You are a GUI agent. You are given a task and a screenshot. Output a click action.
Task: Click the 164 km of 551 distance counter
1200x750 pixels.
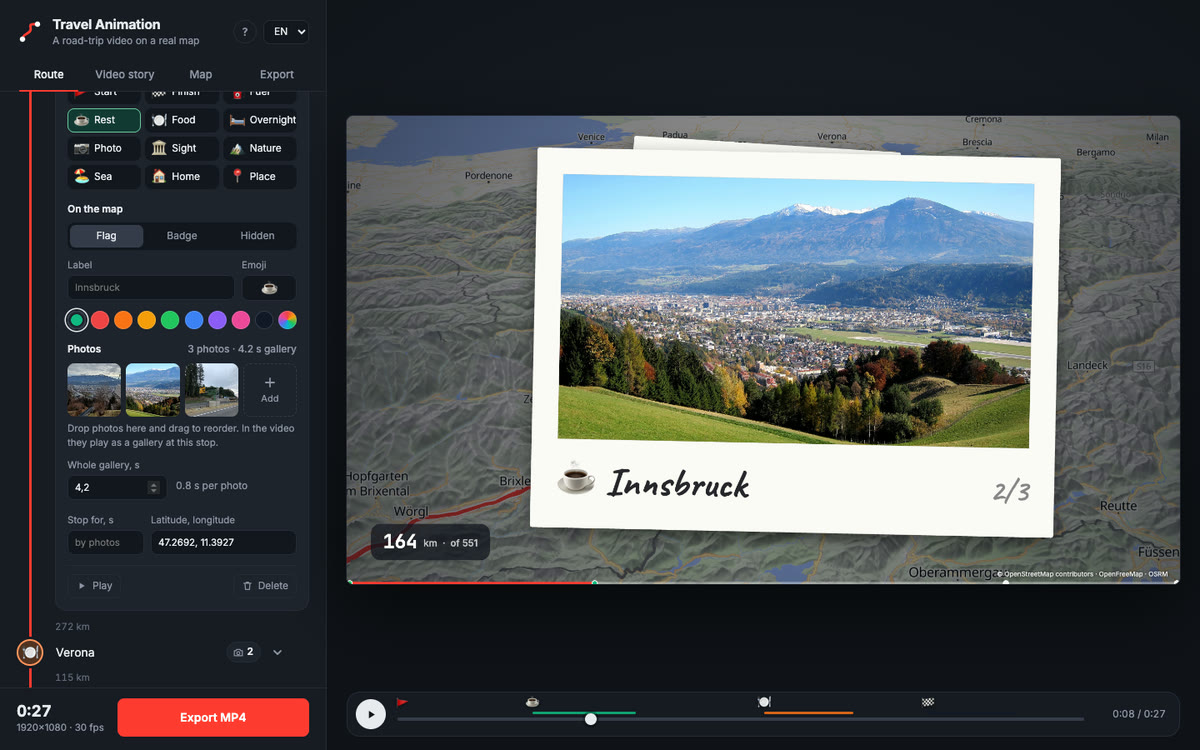430,542
